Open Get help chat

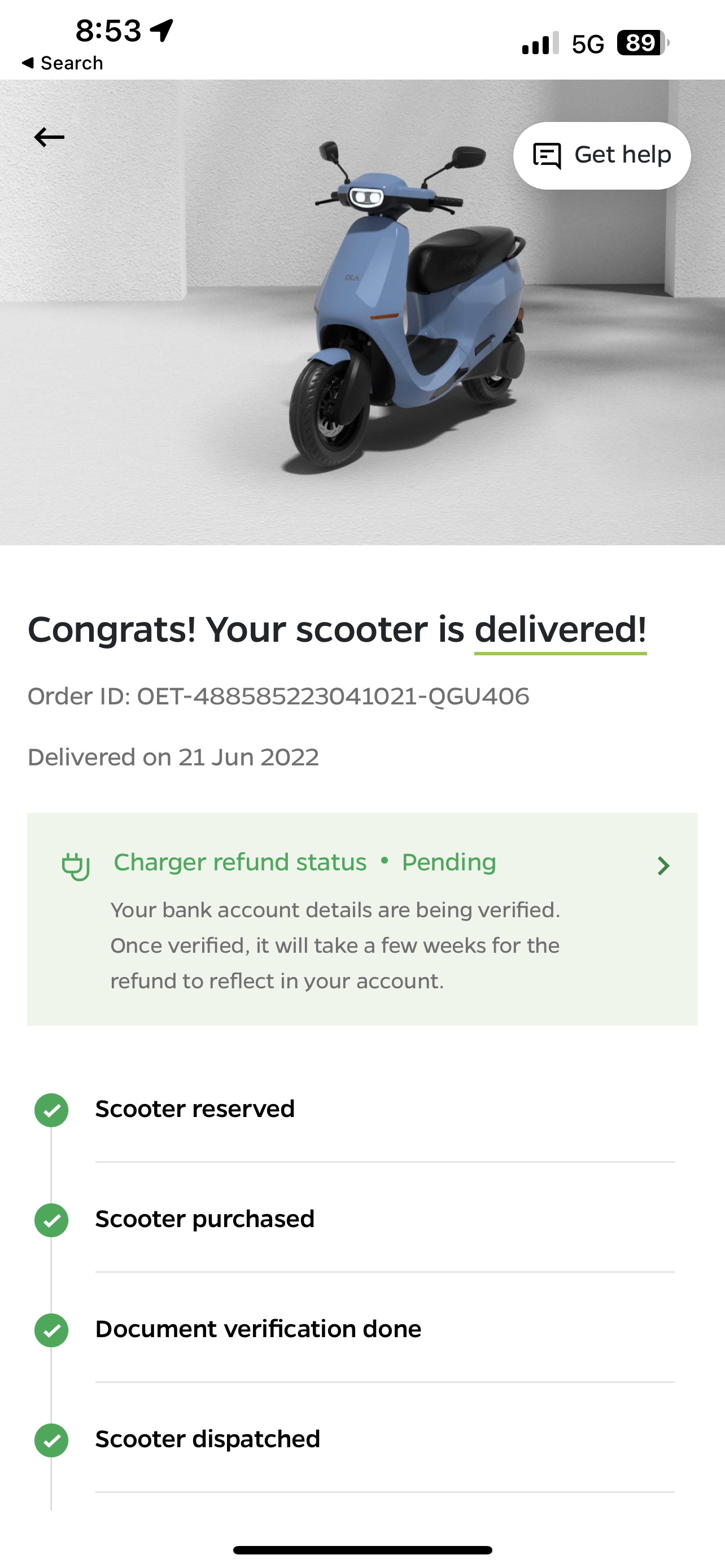coord(601,156)
